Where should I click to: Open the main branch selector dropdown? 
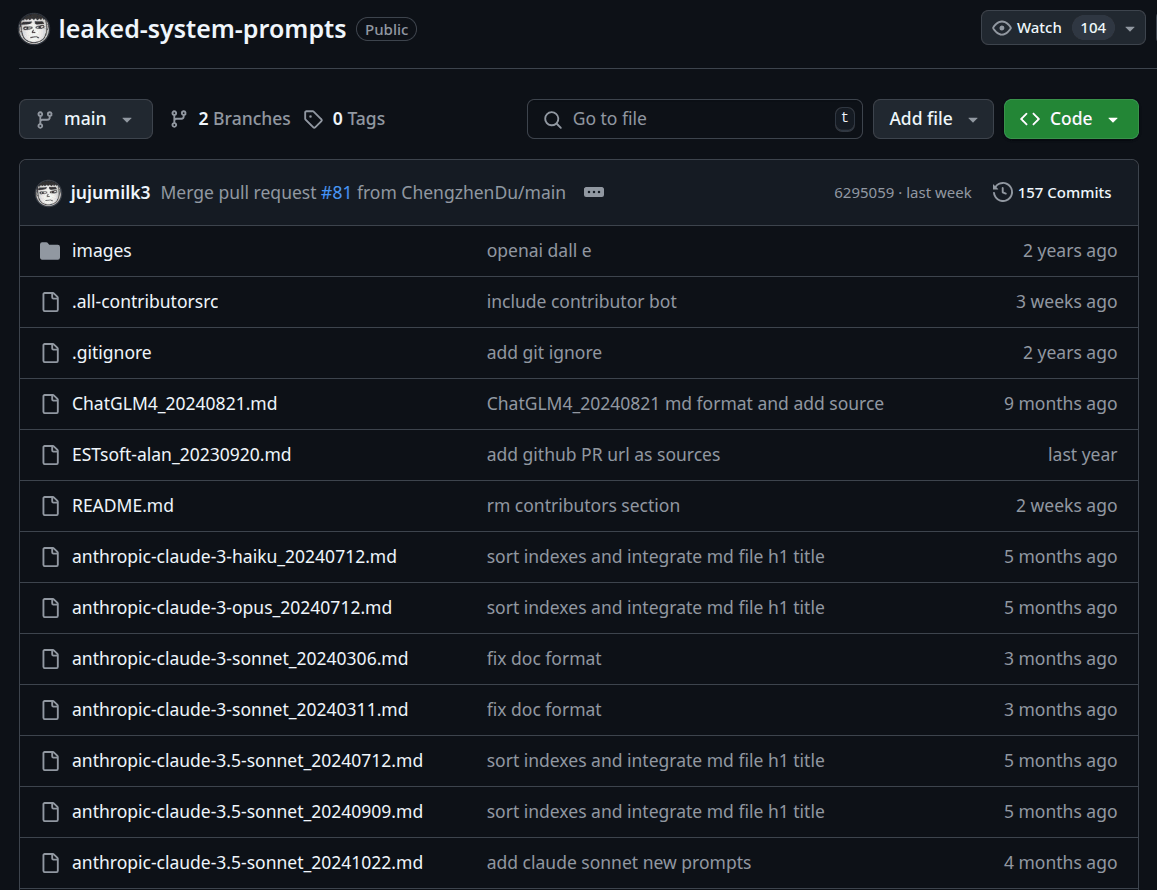(86, 119)
